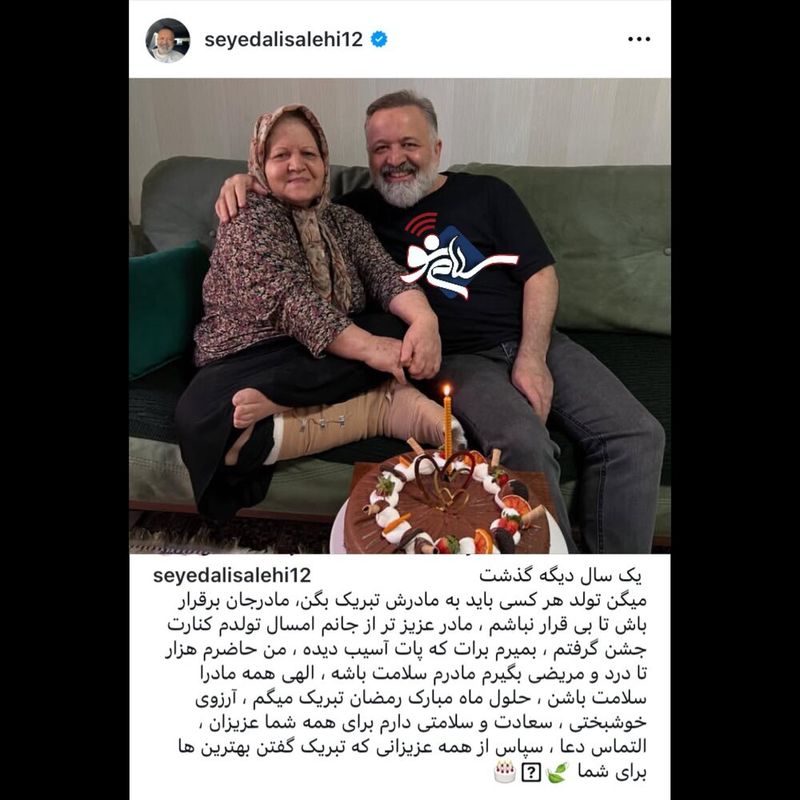Click the blue verified badge
This screenshot has width=800, height=800.
[x=379, y=39]
